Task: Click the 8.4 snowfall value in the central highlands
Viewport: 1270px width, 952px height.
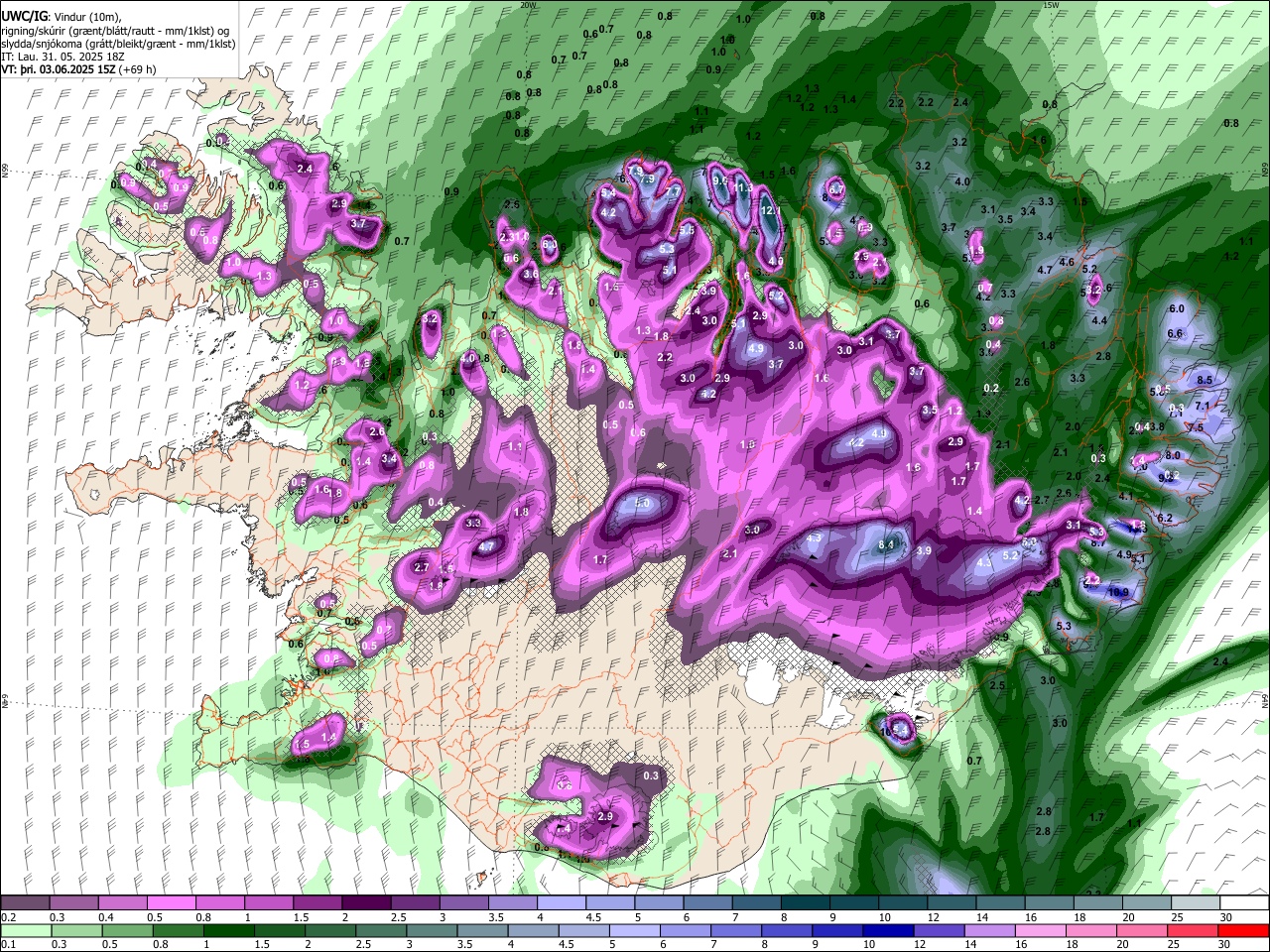Action: point(887,544)
